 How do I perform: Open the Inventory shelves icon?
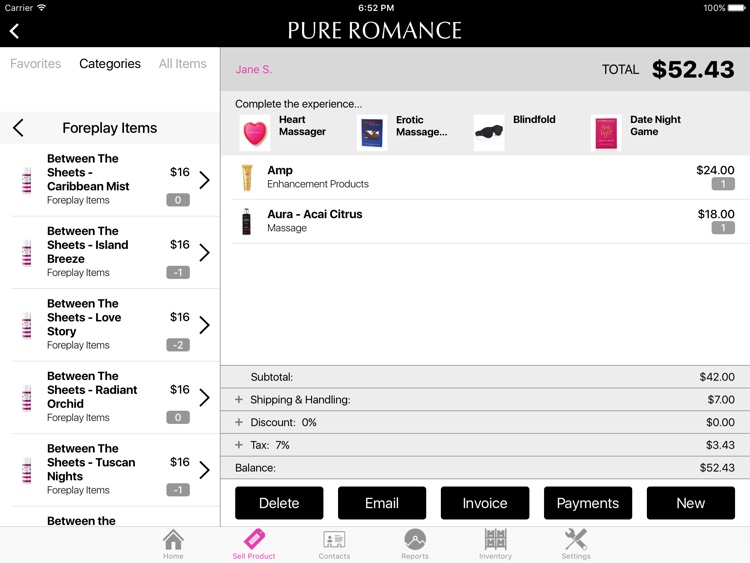[496, 540]
